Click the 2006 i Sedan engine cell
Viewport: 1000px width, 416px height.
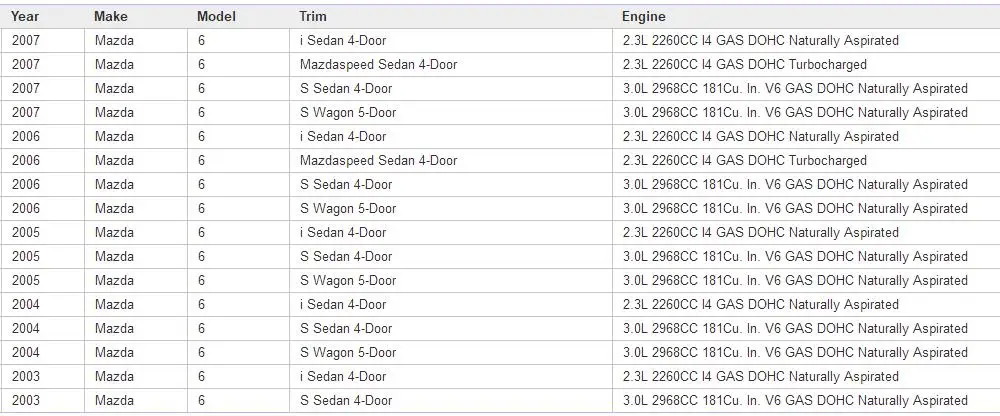(806, 137)
